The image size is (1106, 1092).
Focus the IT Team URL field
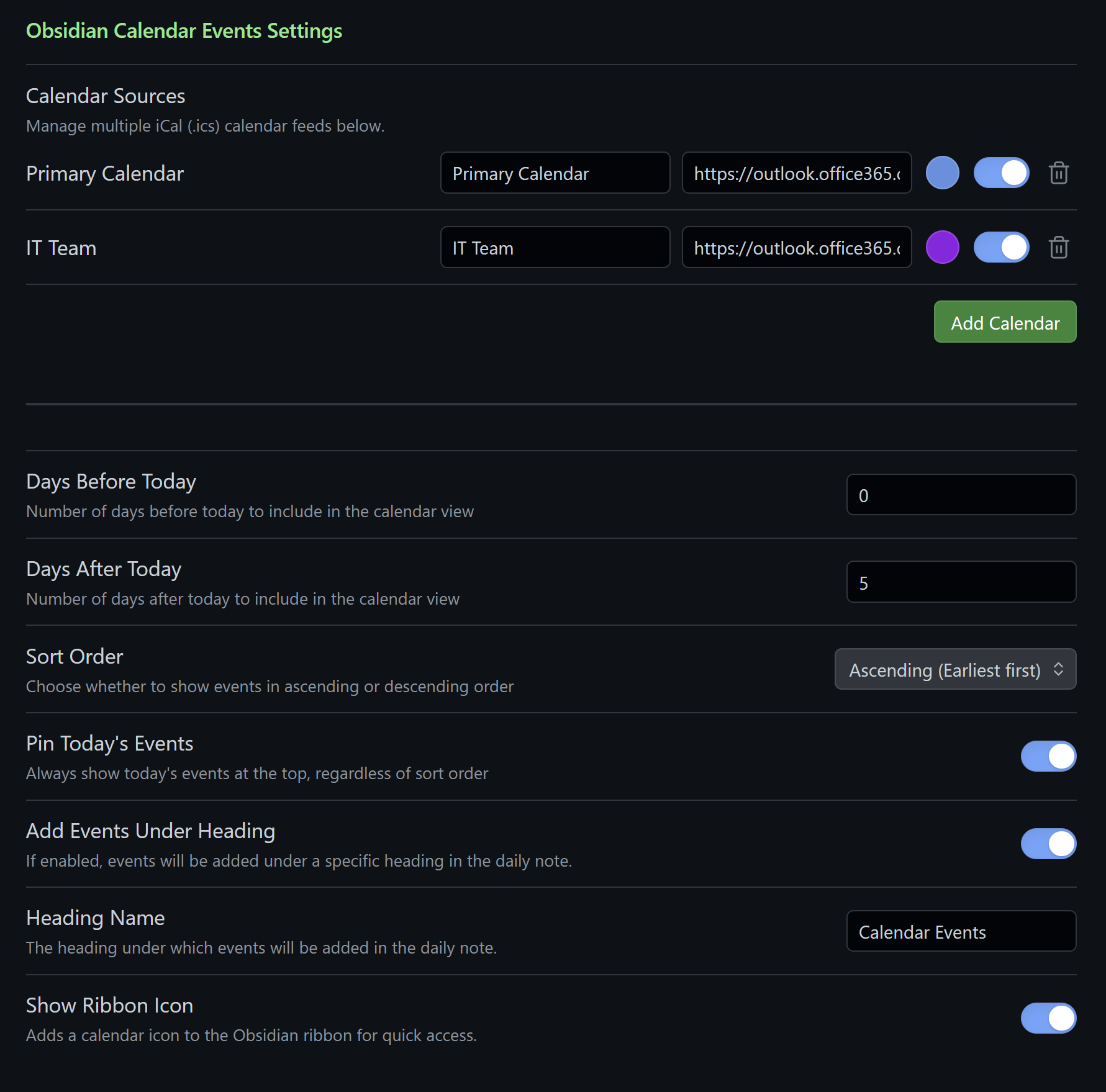(796, 248)
